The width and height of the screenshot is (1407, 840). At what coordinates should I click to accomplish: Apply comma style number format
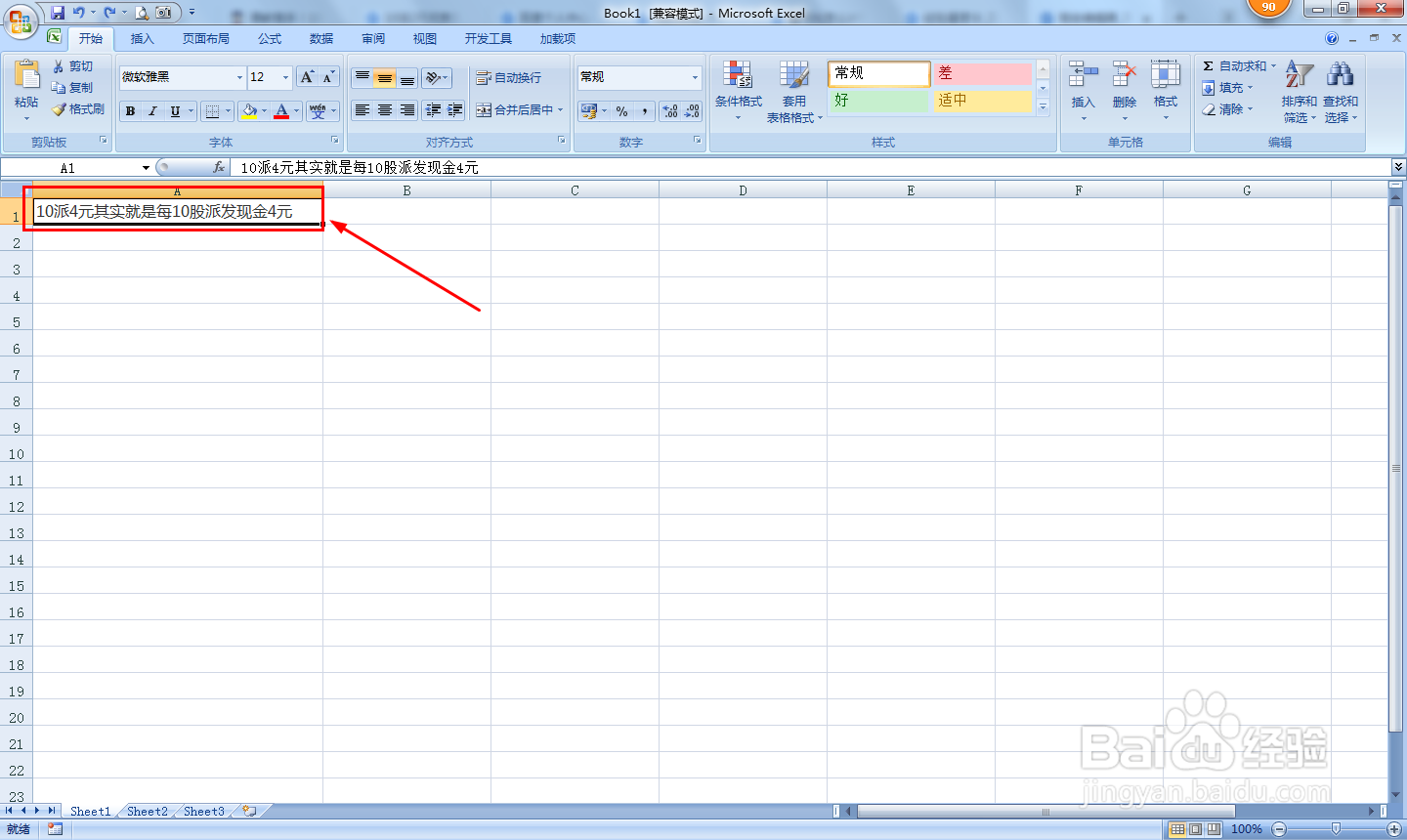coord(645,111)
